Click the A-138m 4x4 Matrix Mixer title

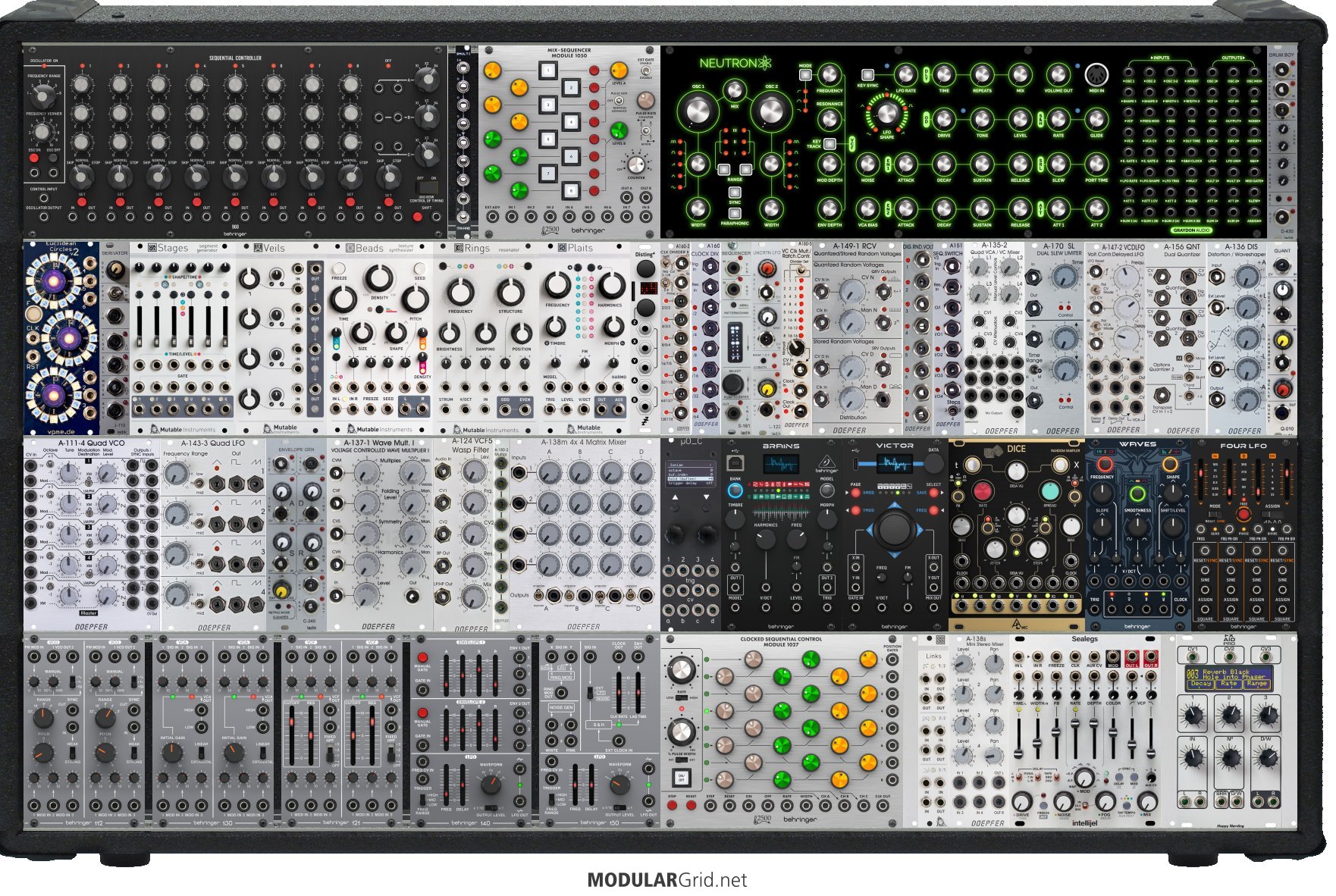pos(584,443)
